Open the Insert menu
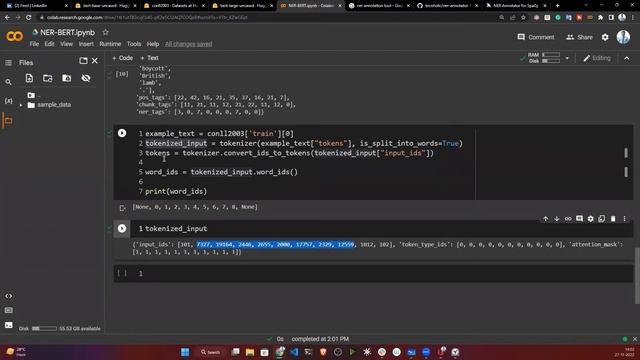This screenshot has height=360, width=640. (x=86, y=44)
